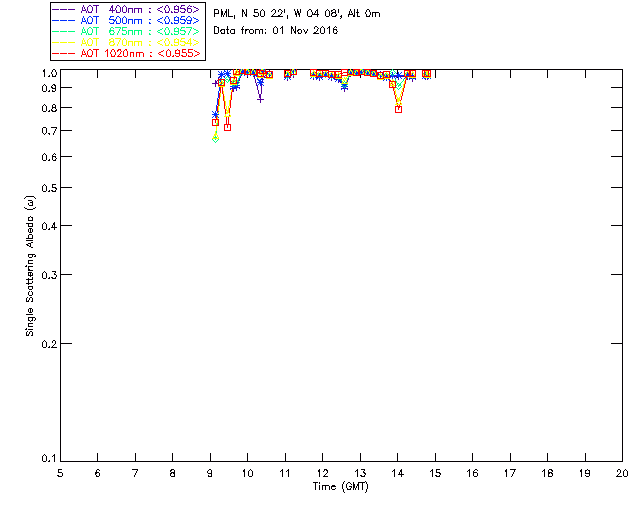
Task: Click the purple plus marker near 10.3 GMT
Action: 260,99
